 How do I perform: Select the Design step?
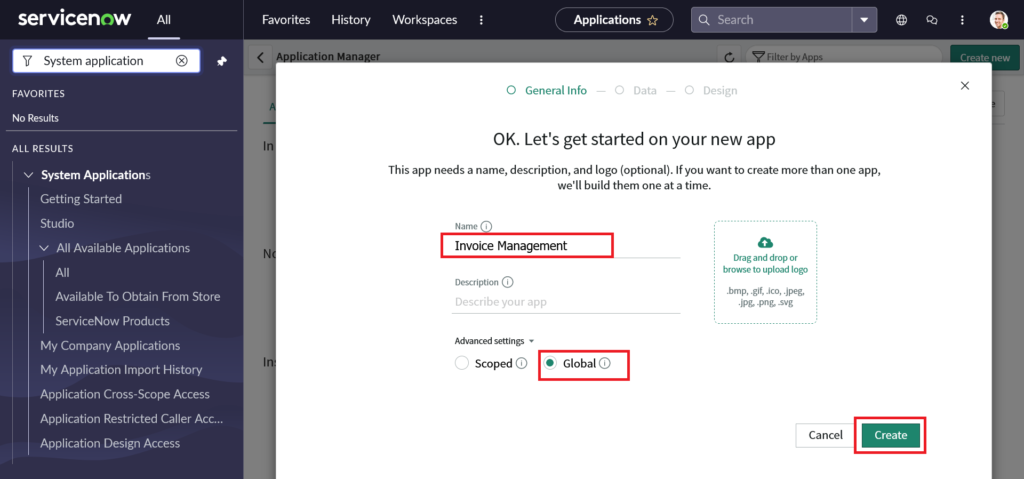pyautogui.click(x=711, y=91)
